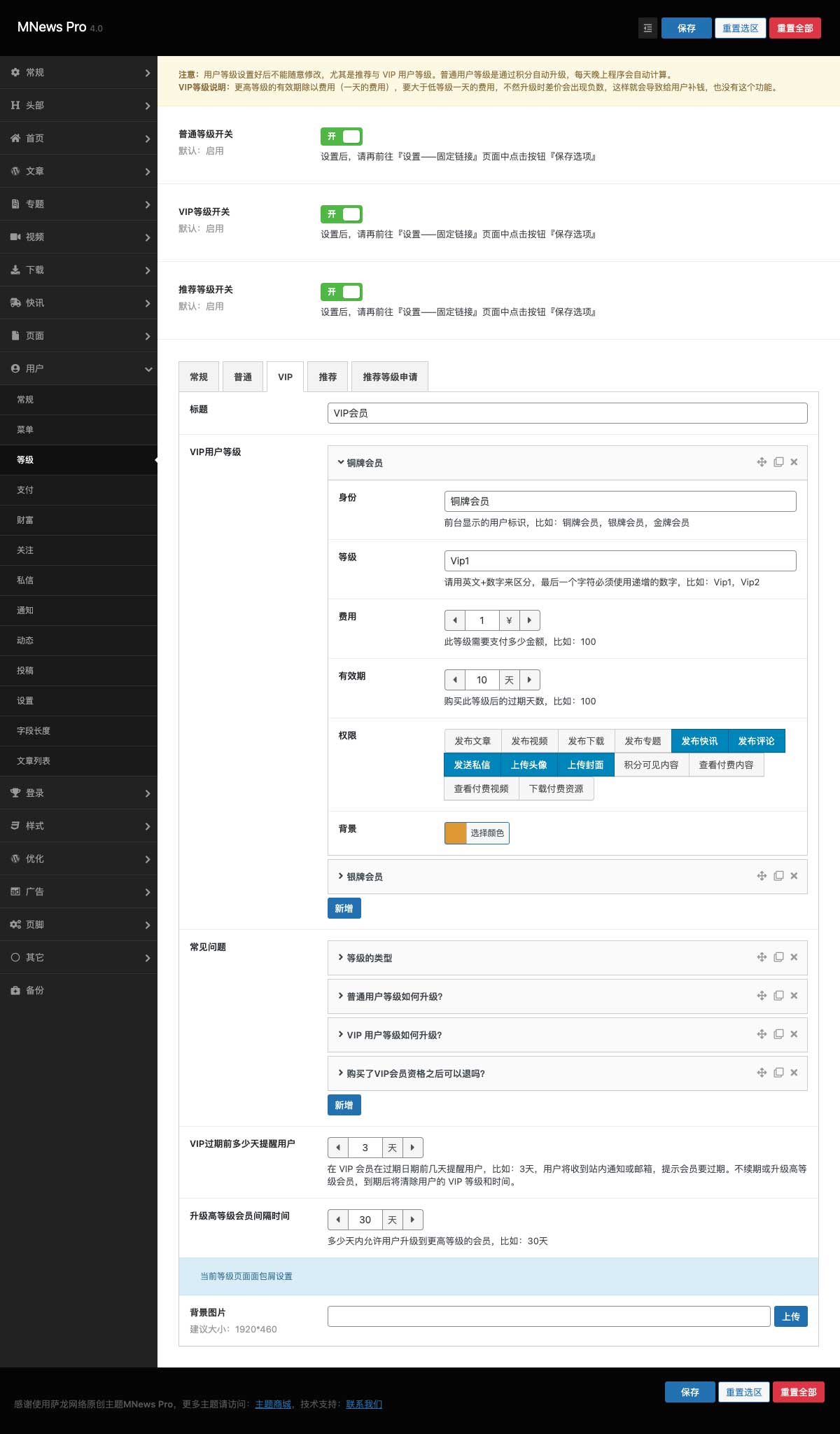Expand the 银牌会员 level panel

tap(365, 877)
